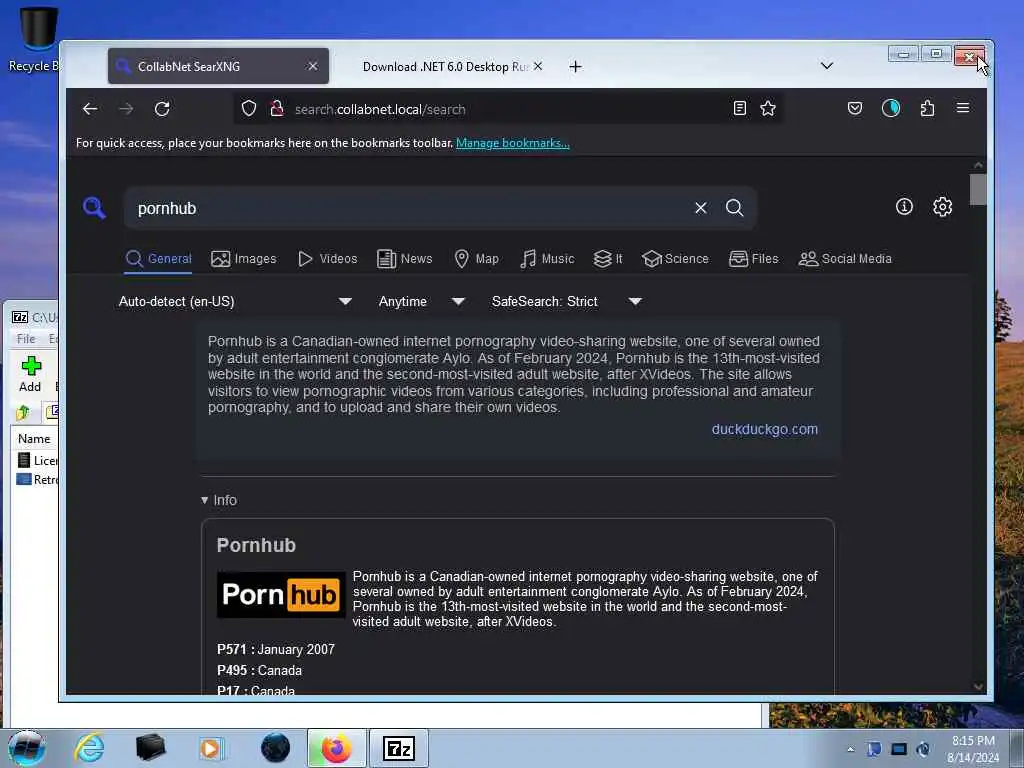Image resolution: width=1024 pixels, height=768 pixels.
Task: Click the up-folder icon in 7-Zip
Action: pos(23,412)
